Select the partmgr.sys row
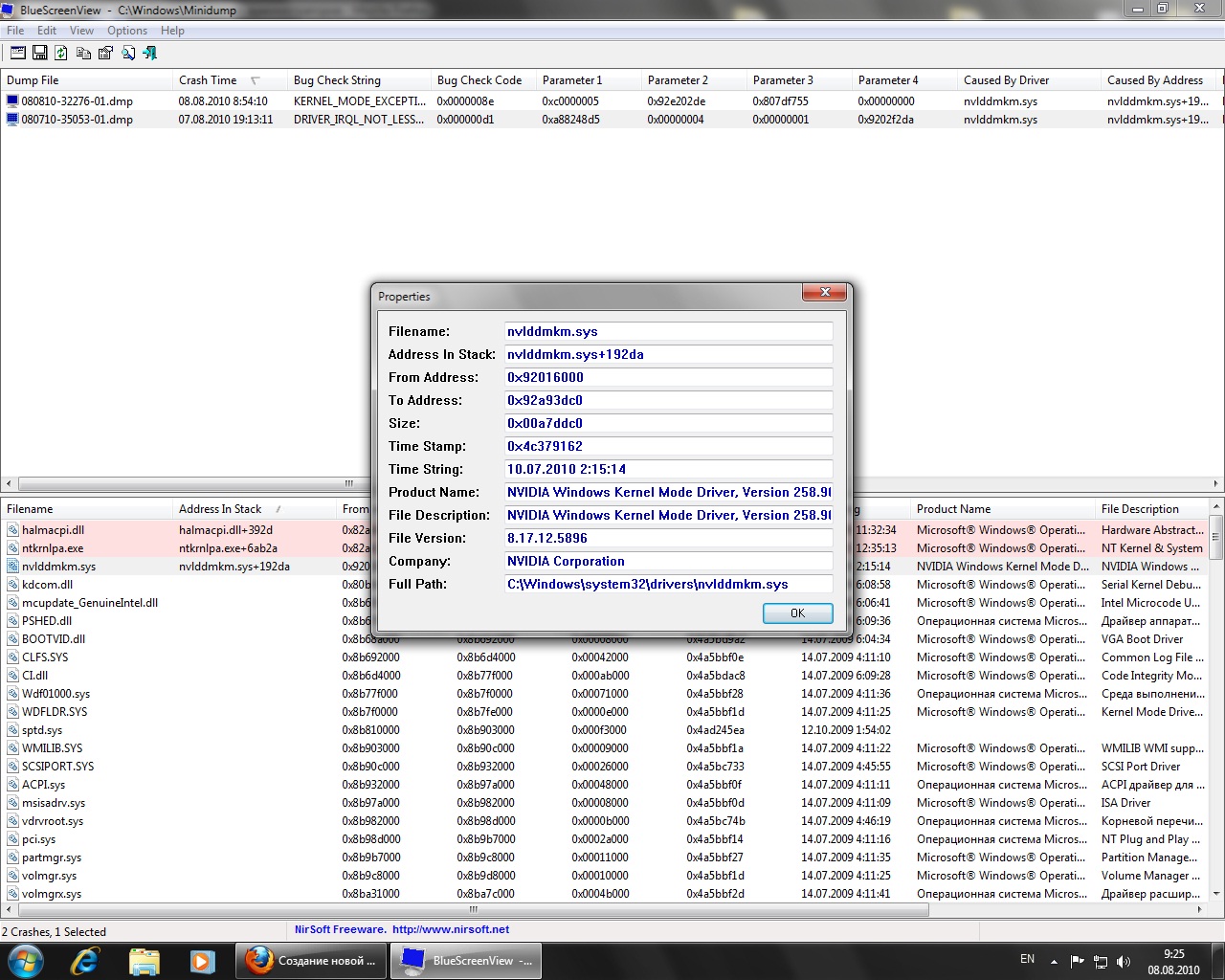This screenshot has width=1225, height=980. pyautogui.click(x=605, y=857)
